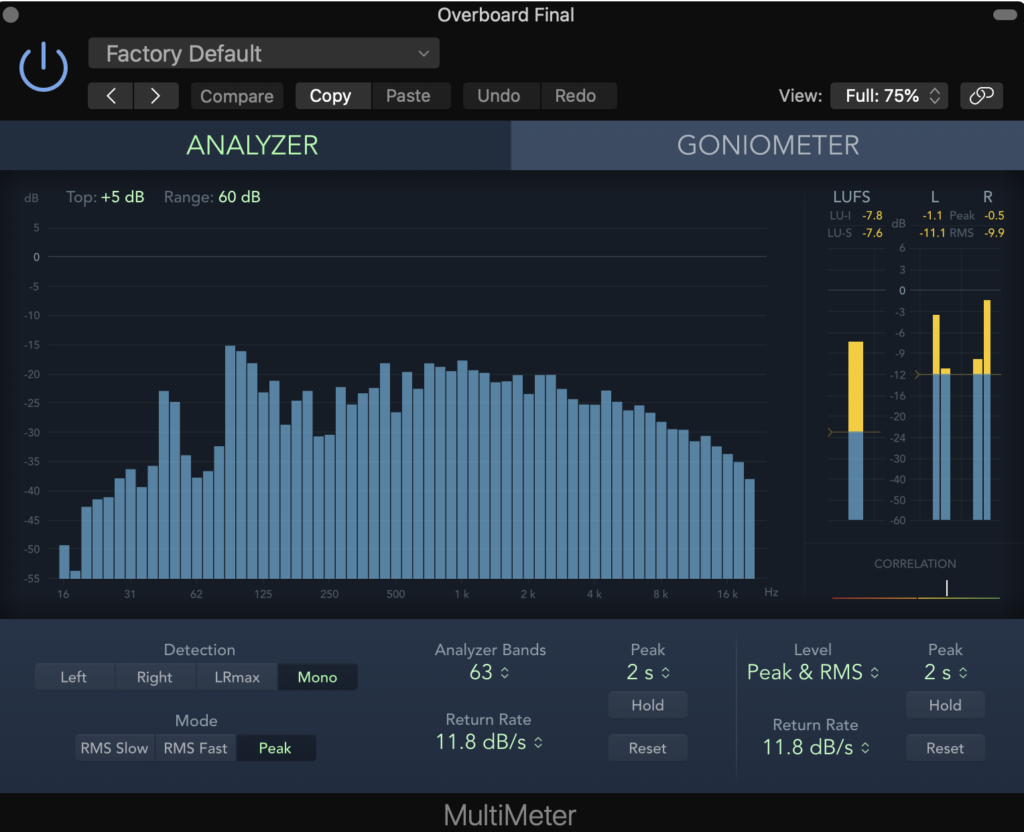Enable RMS Fast analyzer mode

point(196,748)
